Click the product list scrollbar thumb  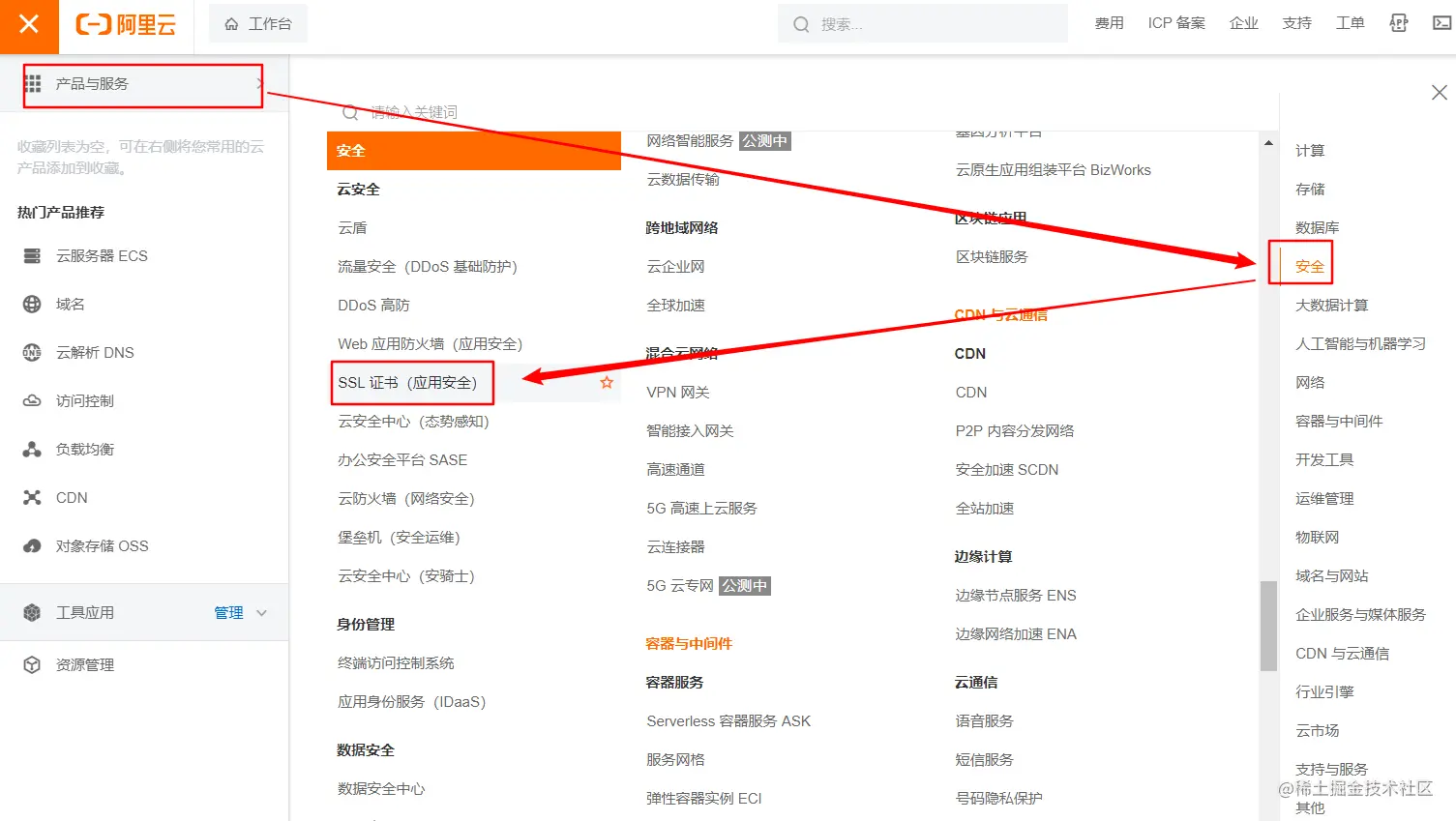[1268, 626]
